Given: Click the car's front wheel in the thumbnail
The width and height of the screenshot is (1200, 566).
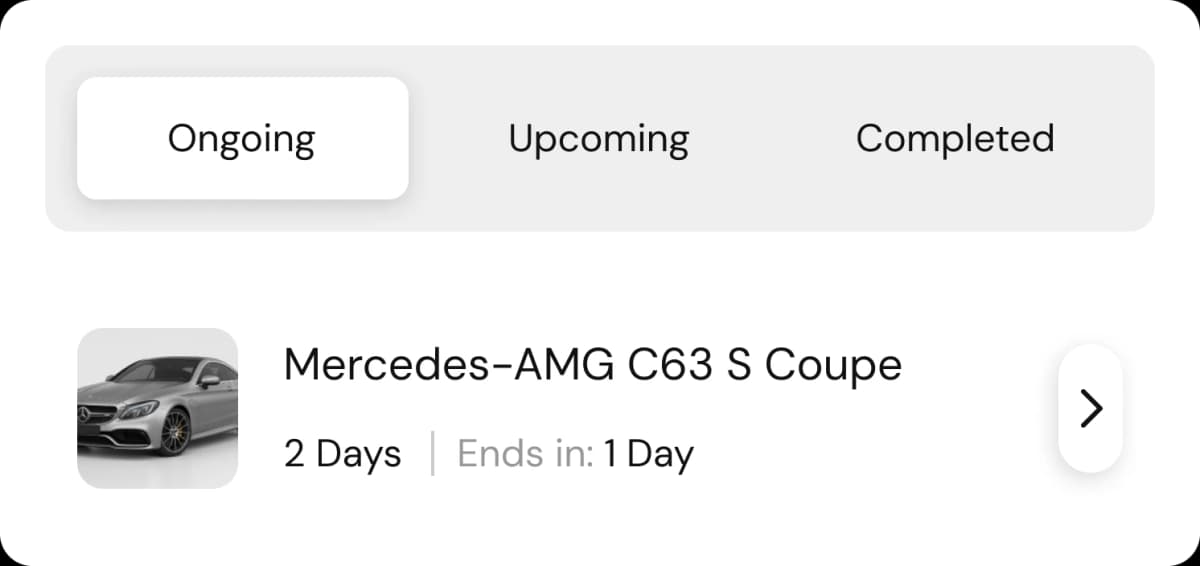Looking at the screenshot, I should coord(174,431).
